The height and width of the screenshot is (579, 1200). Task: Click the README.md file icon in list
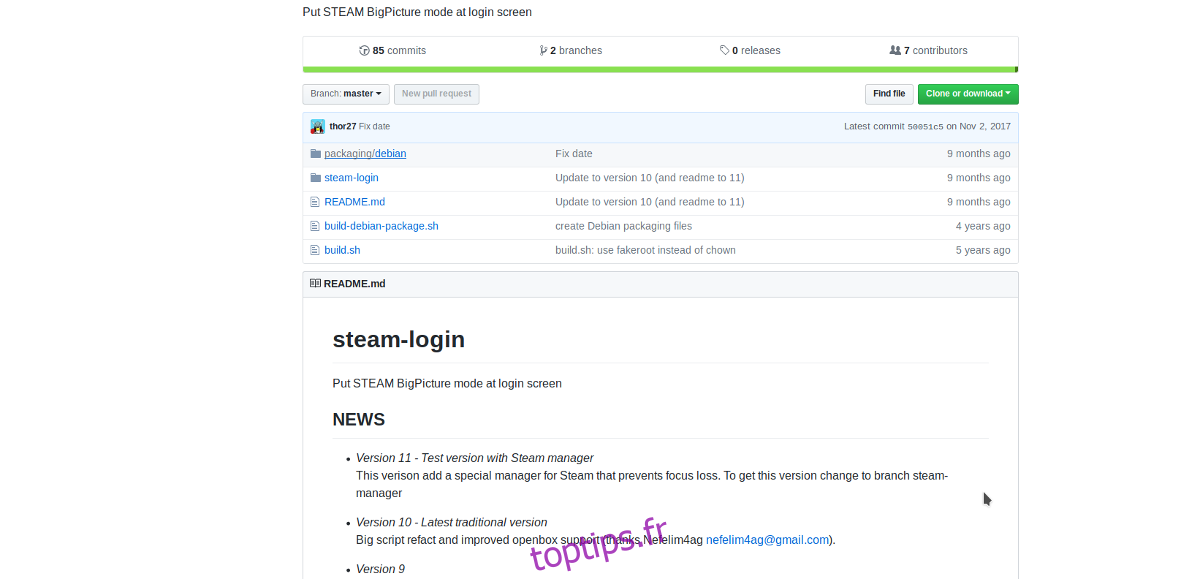pos(316,202)
